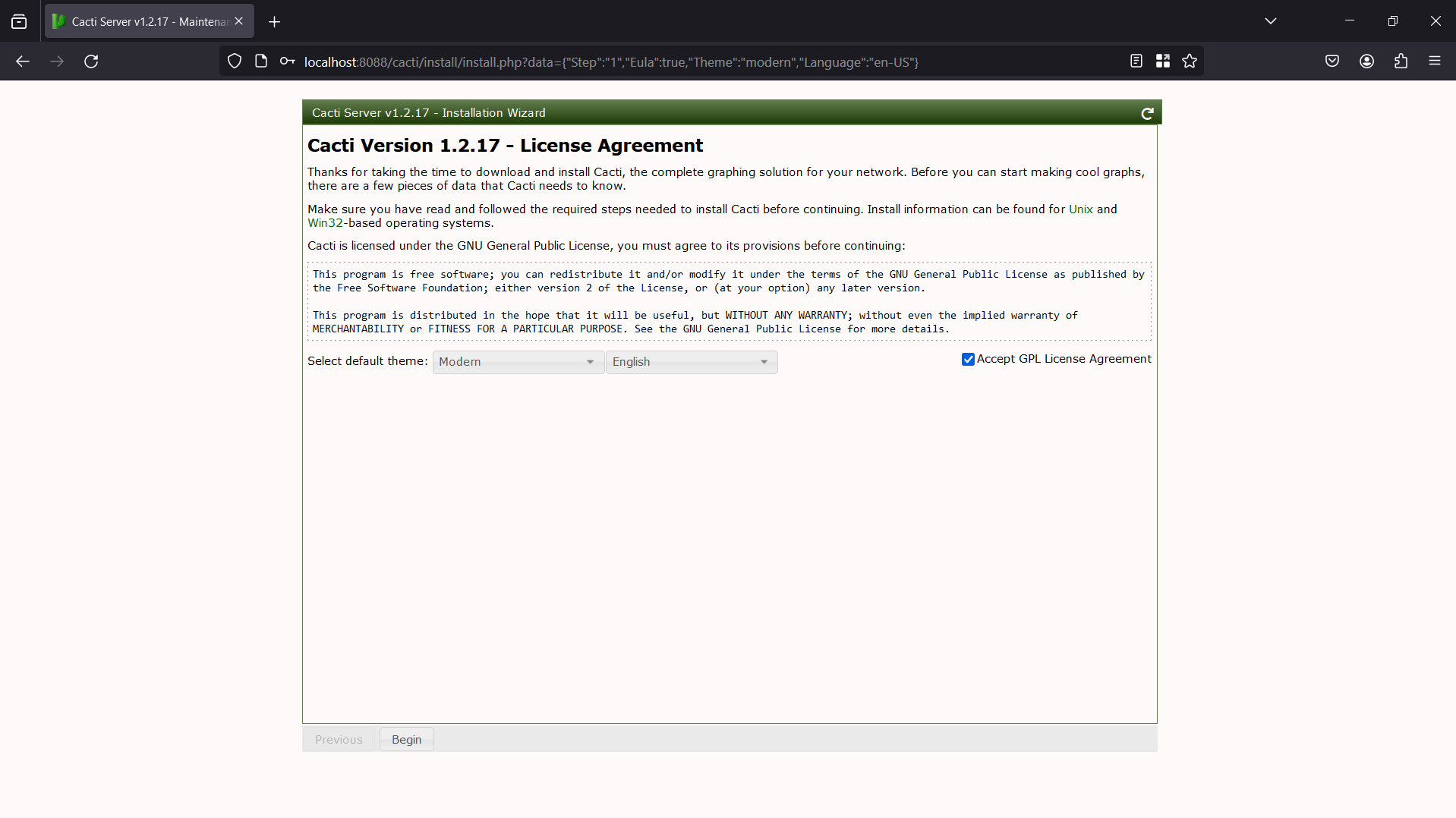The width and height of the screenshot is (1456, 818).
Task: Open the list all tabs chevron
Action: pyautogui.click(x=1271, y=21)
